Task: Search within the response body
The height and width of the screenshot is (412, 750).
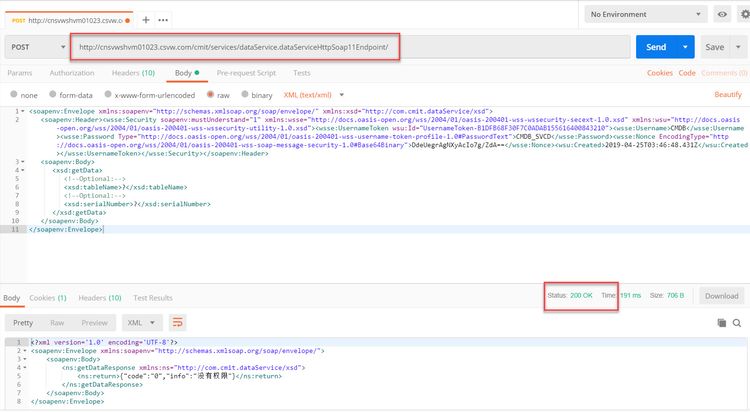Action: coord(737,323)
